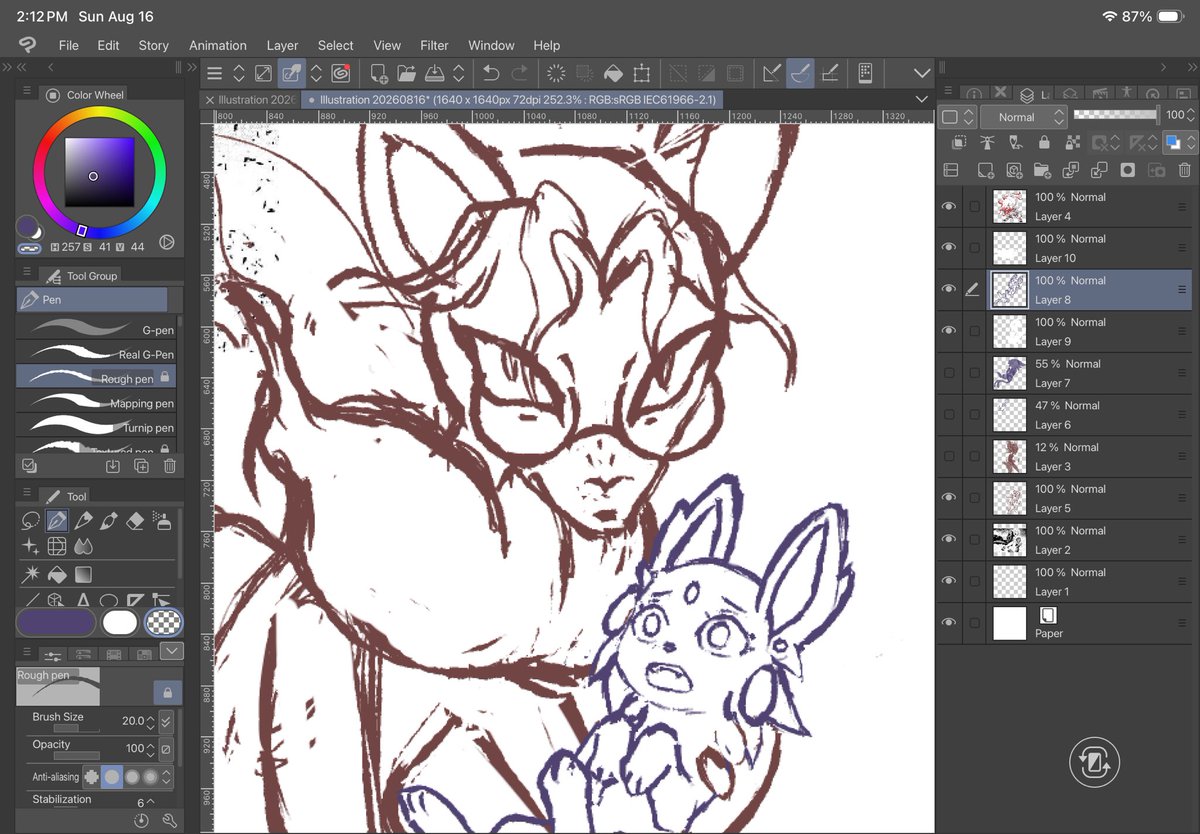Click Merge with layer below icon
Viewport: 1200px width, 834px height.
1099,170
